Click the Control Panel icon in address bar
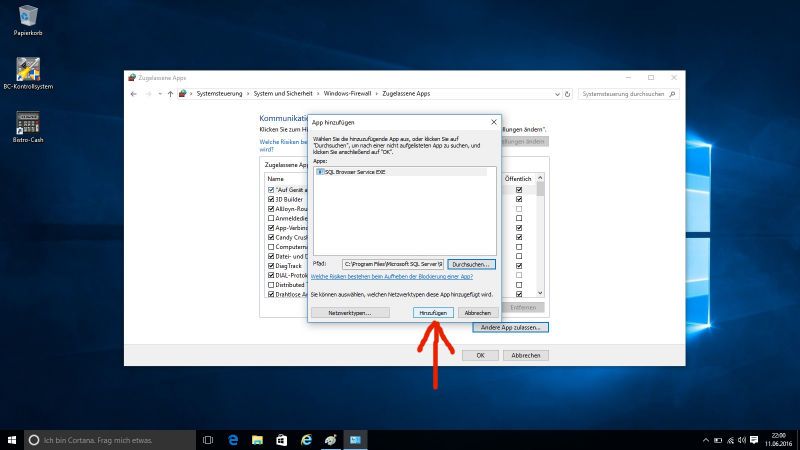 pyautogui.click(x=182, y=94)
